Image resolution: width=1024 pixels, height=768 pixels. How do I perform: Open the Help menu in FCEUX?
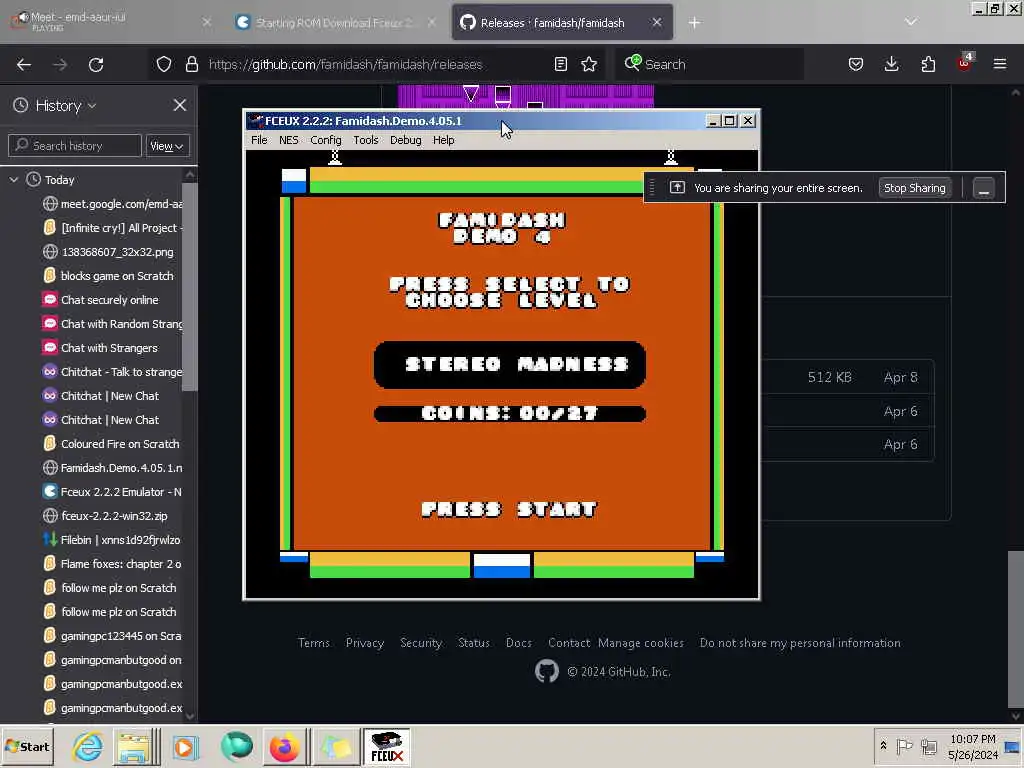tap(443, 140)
